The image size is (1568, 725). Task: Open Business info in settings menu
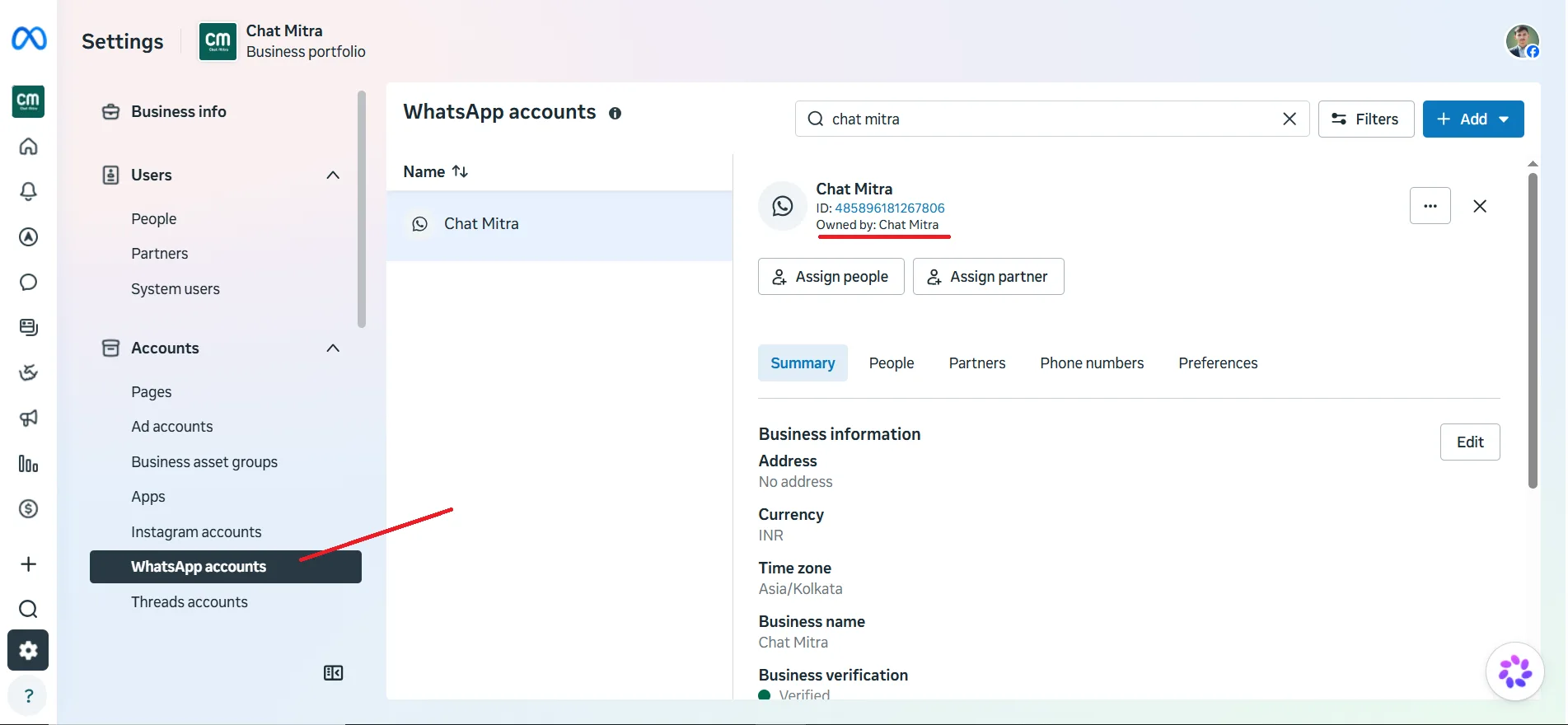[x=178, y=111]
